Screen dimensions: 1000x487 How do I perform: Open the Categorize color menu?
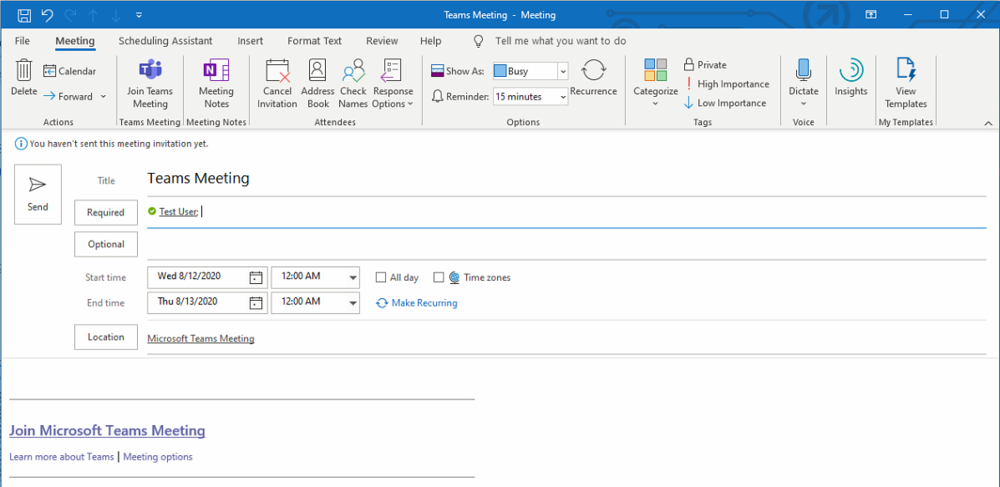656,84
